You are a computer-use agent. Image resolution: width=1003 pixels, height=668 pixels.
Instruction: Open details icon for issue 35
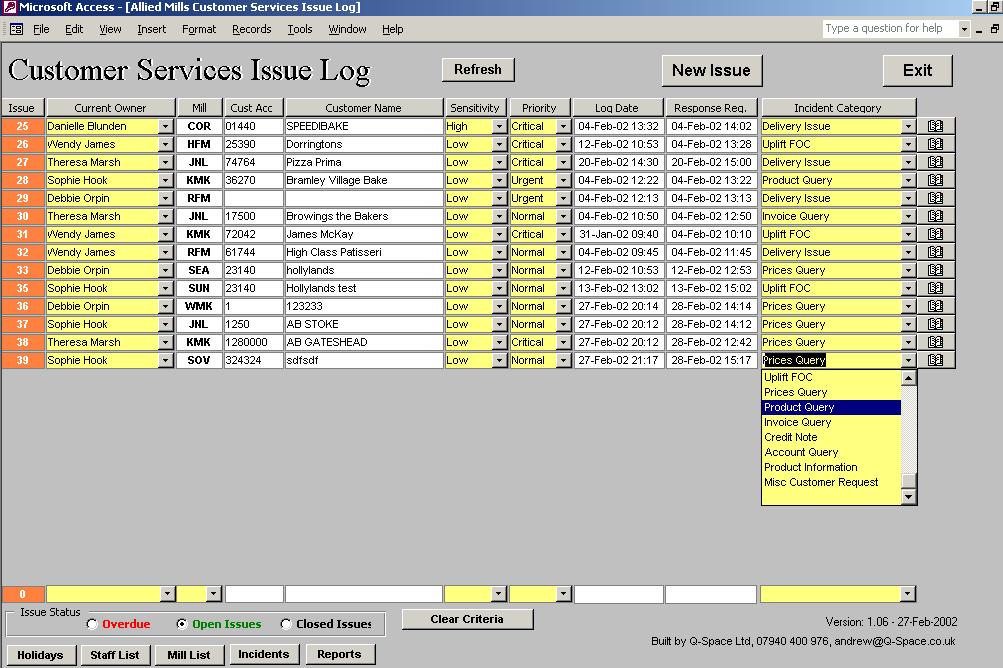point(936,288)
